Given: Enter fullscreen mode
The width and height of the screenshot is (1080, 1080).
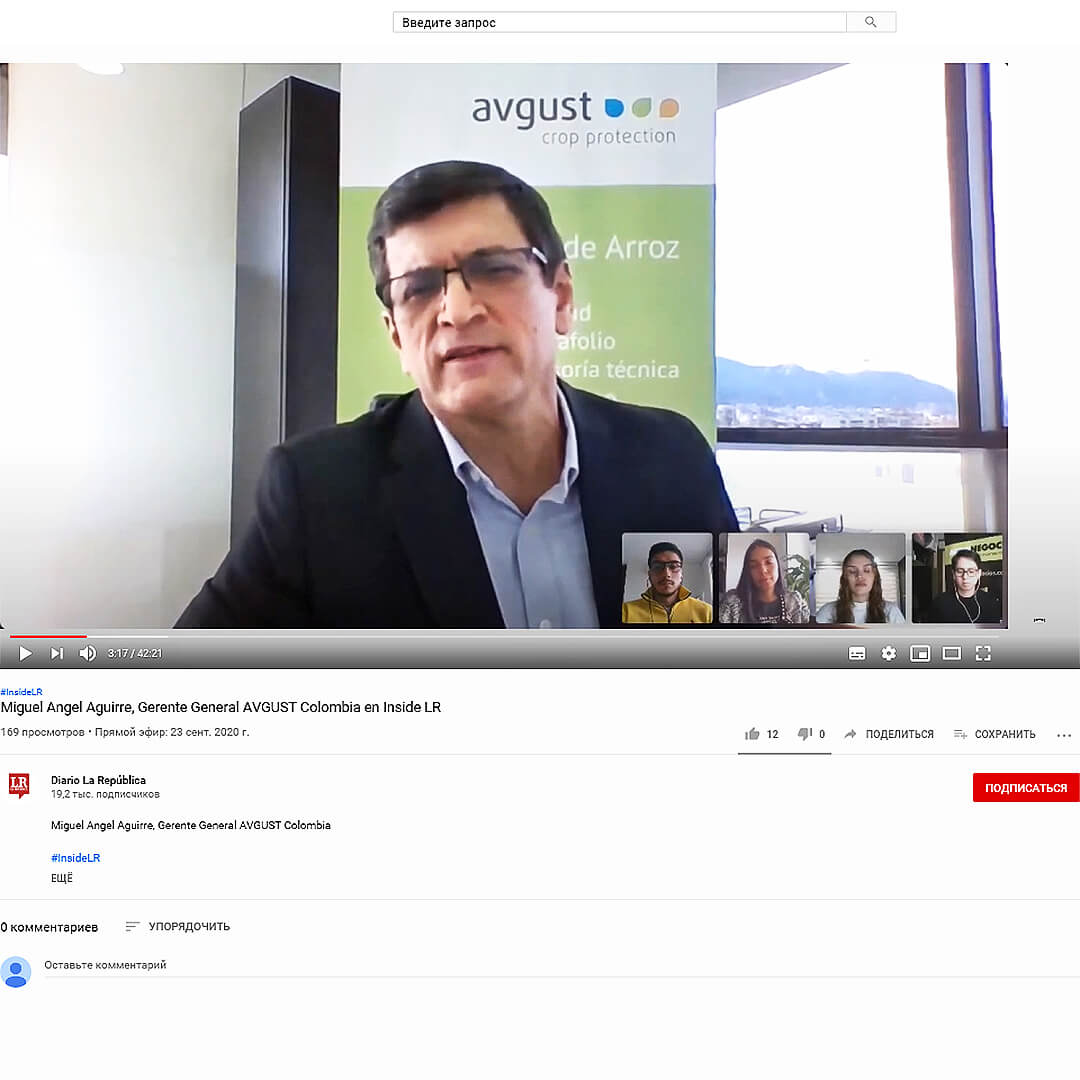Looking at the screenshot, I should pyautogui.click(x=983, y=653).
